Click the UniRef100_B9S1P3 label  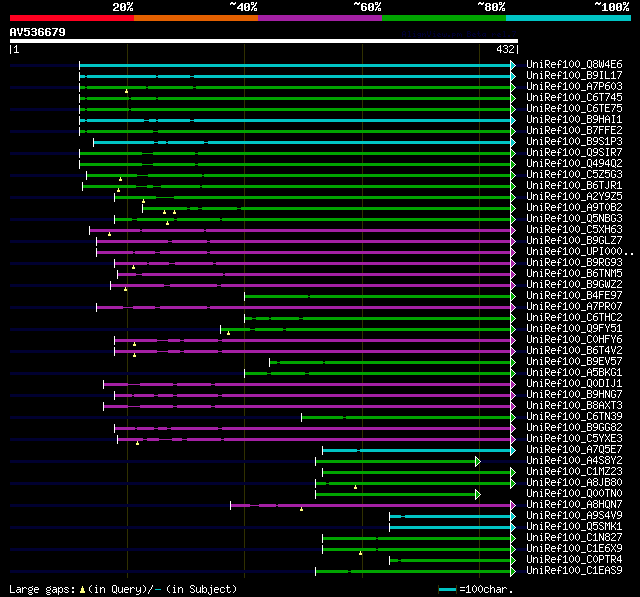point(574,142)
